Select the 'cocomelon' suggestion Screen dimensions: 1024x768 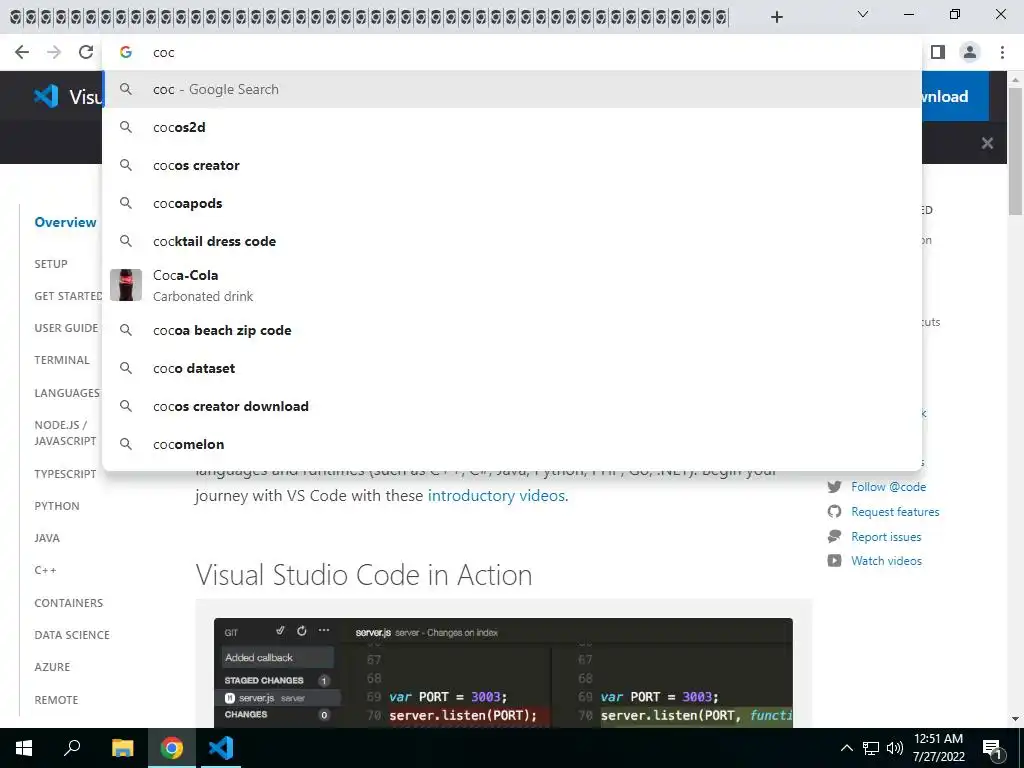click(512, 444)
